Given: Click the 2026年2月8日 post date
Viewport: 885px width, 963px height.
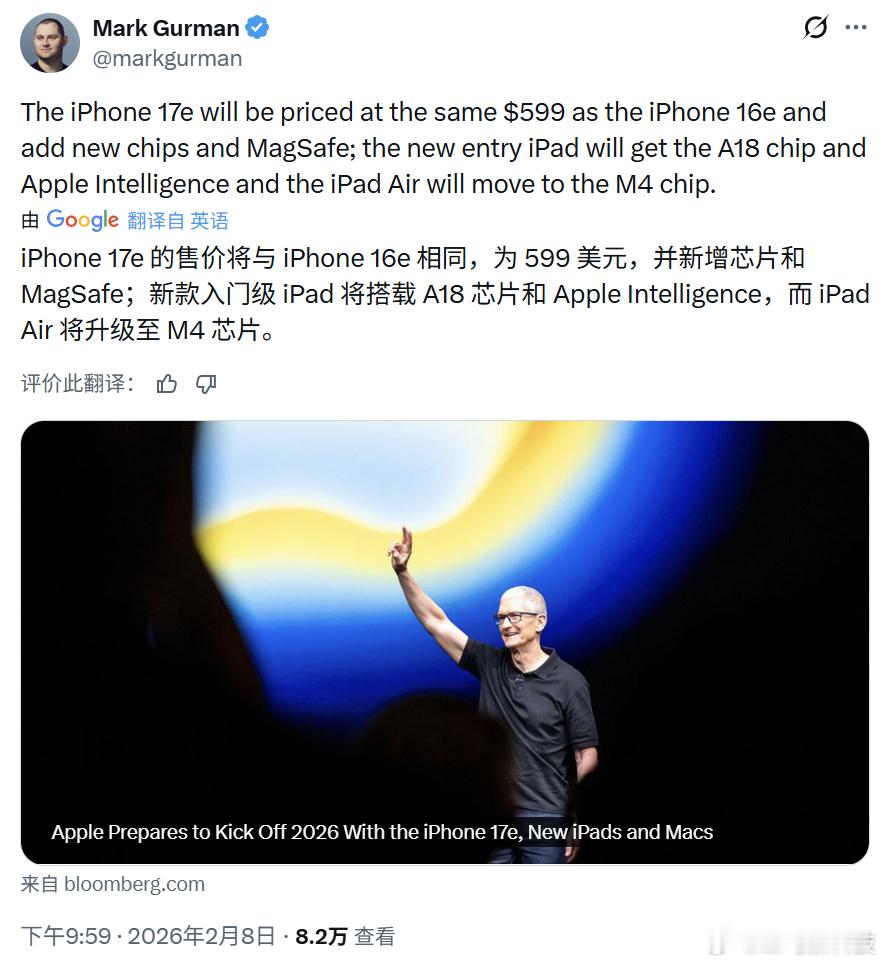Looking at the screenshot, I should 201,937.
